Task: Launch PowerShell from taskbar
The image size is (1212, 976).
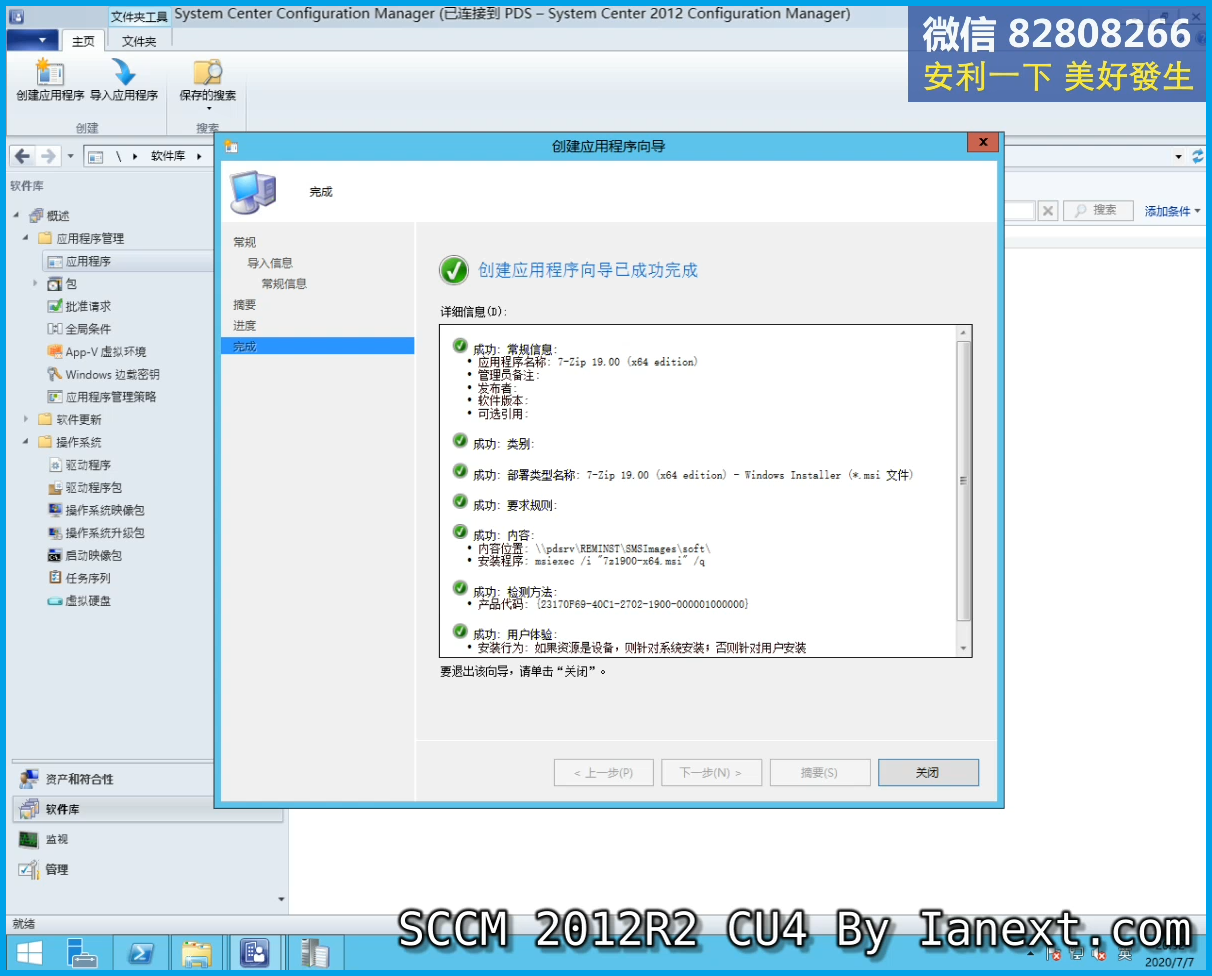Action: pyautogui.click(x=139, y=952)
